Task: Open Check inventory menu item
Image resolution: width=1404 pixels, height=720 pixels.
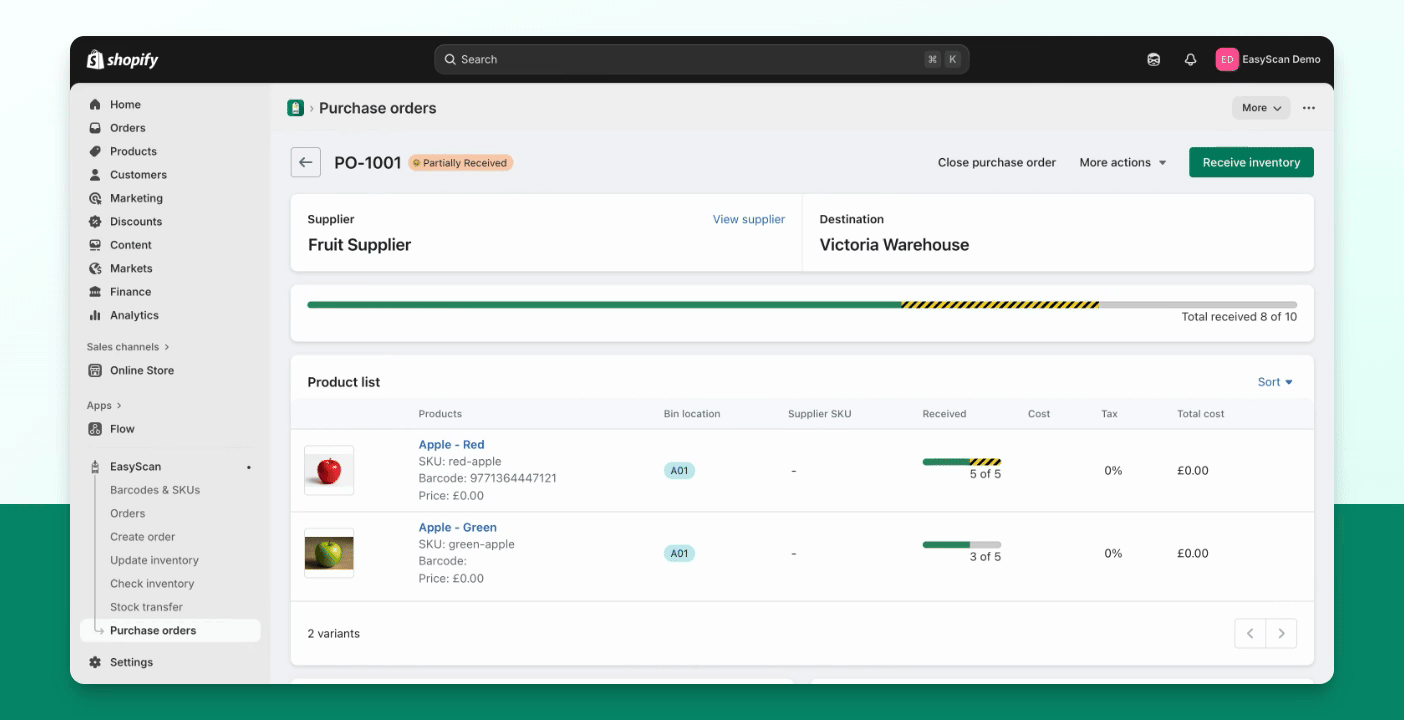Action: tap(152, 584)
